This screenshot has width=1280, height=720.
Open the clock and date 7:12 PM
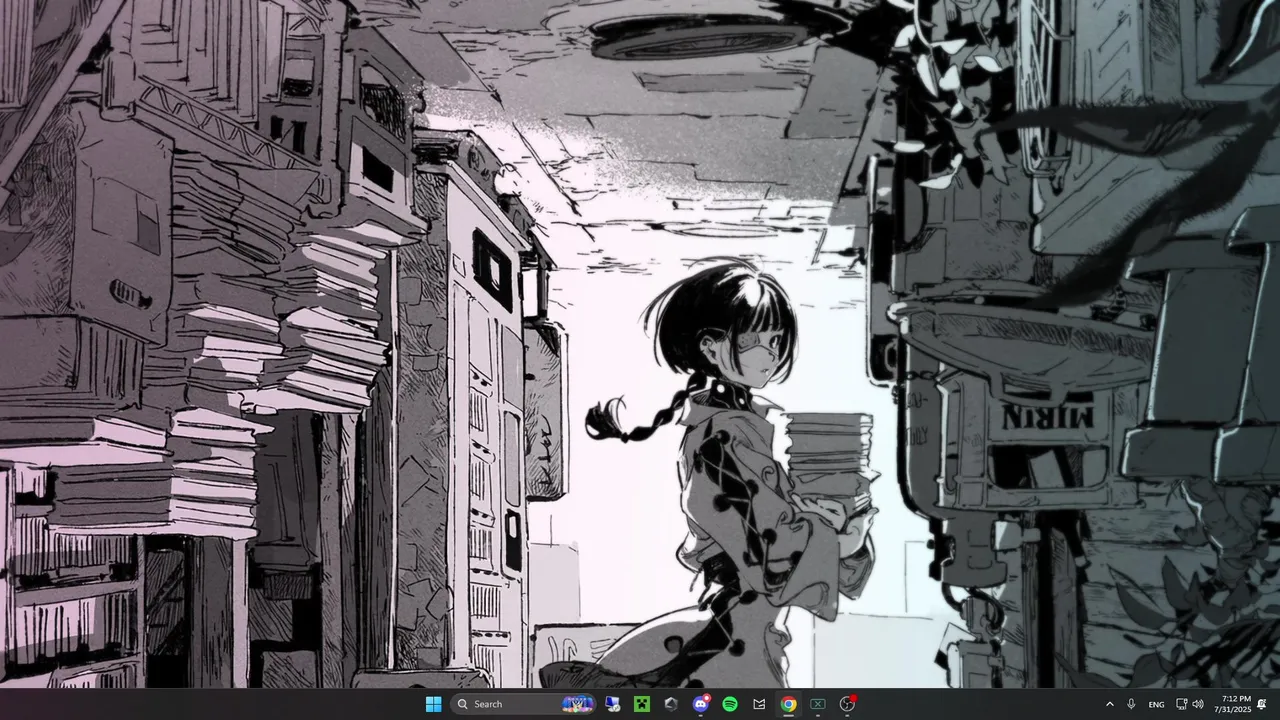[x=1232, y=704]
